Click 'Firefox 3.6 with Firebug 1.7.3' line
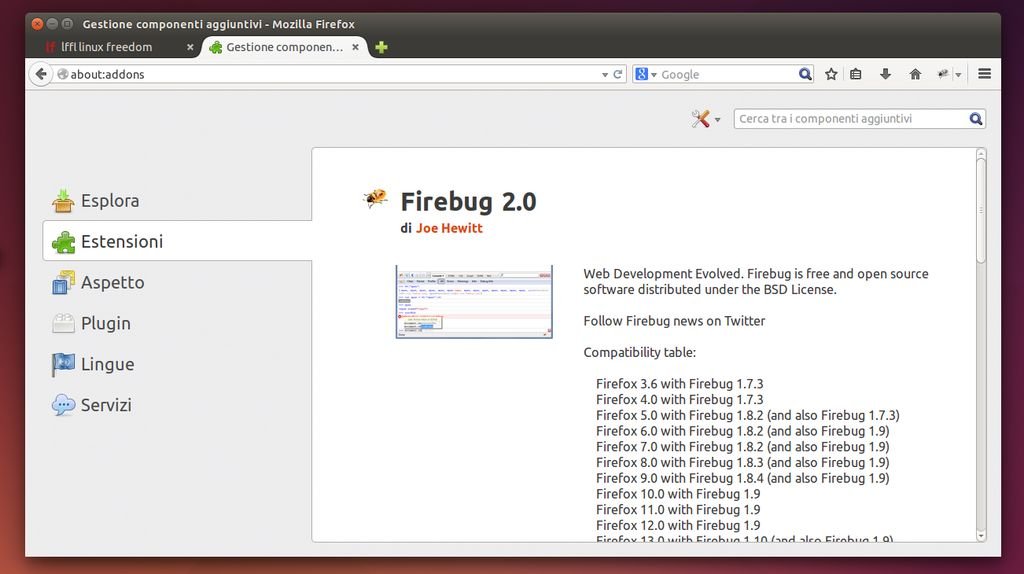 (x=679, y=384)
